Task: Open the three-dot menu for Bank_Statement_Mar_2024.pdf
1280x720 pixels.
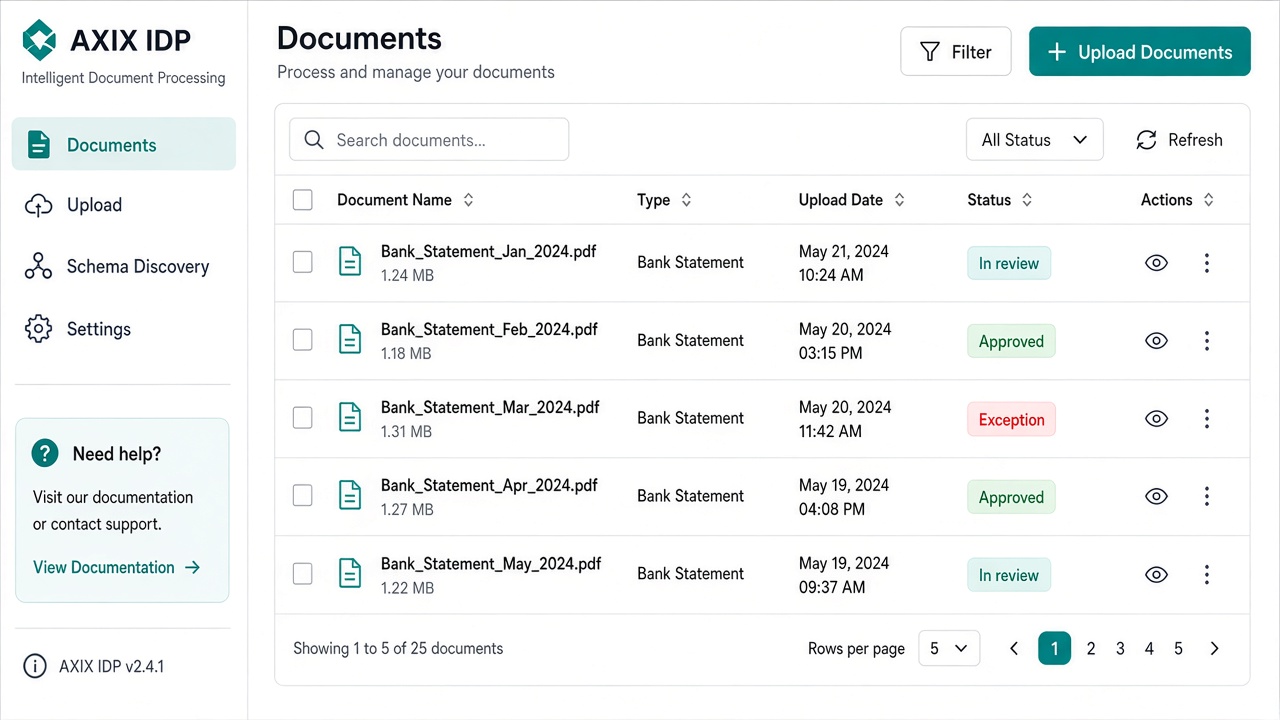Action: pyautogui.click(x=1207, y=419)
